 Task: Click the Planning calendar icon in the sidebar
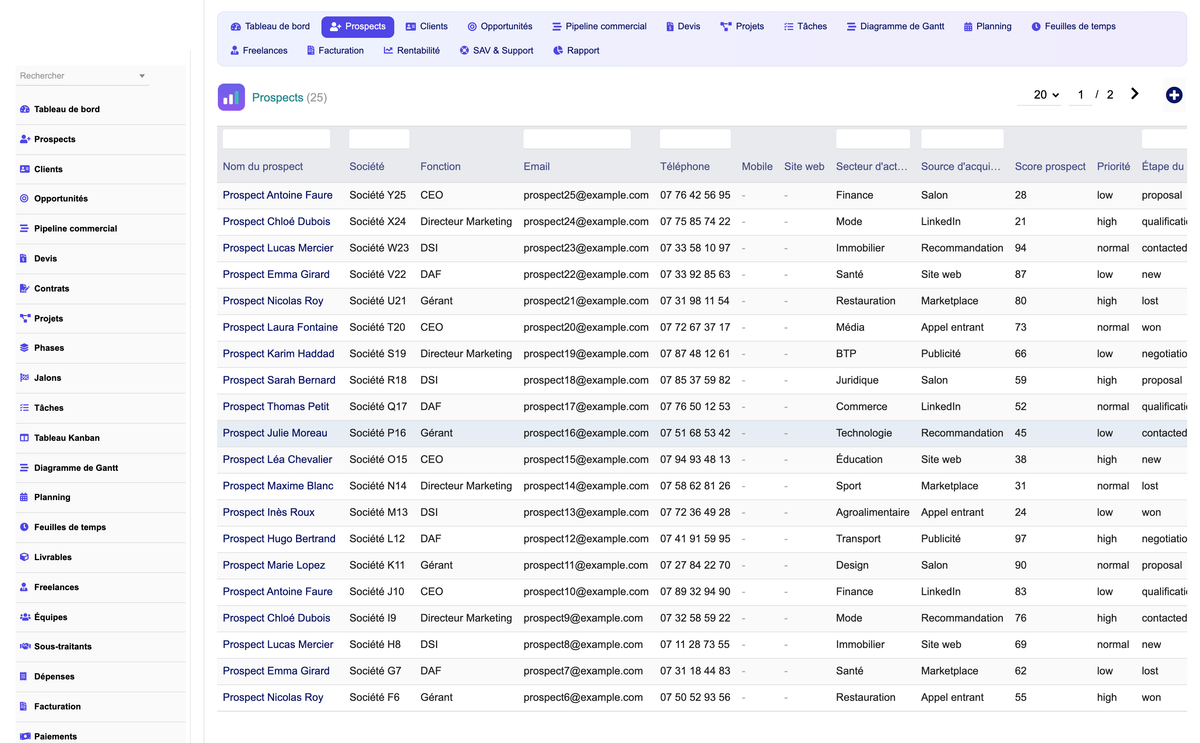pos(25,497)
